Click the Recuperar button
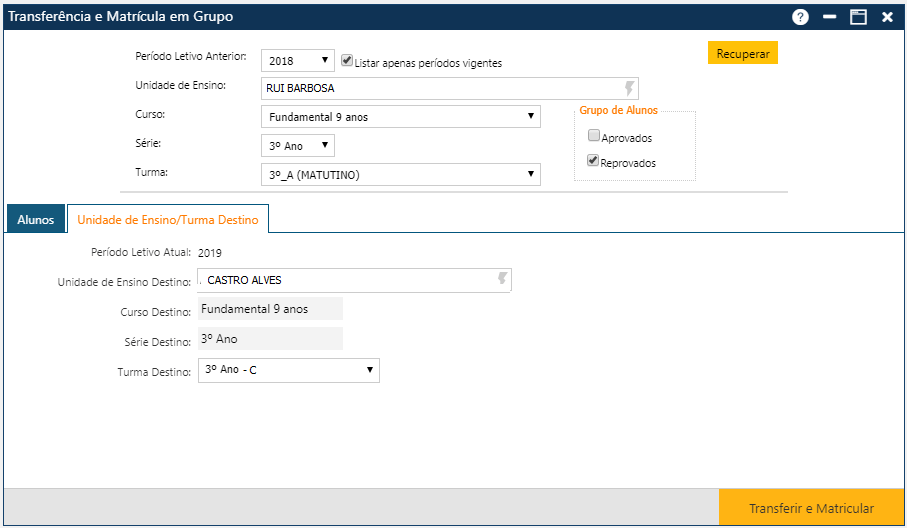907x528 pixels. click(x=742, y=54)
